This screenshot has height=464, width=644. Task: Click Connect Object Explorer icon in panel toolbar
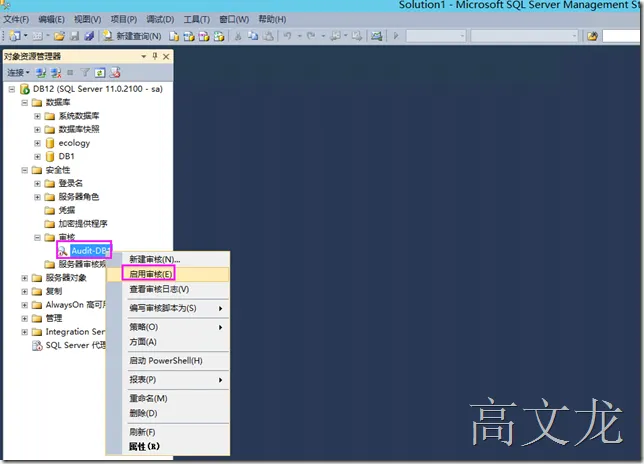pos(40,73)
